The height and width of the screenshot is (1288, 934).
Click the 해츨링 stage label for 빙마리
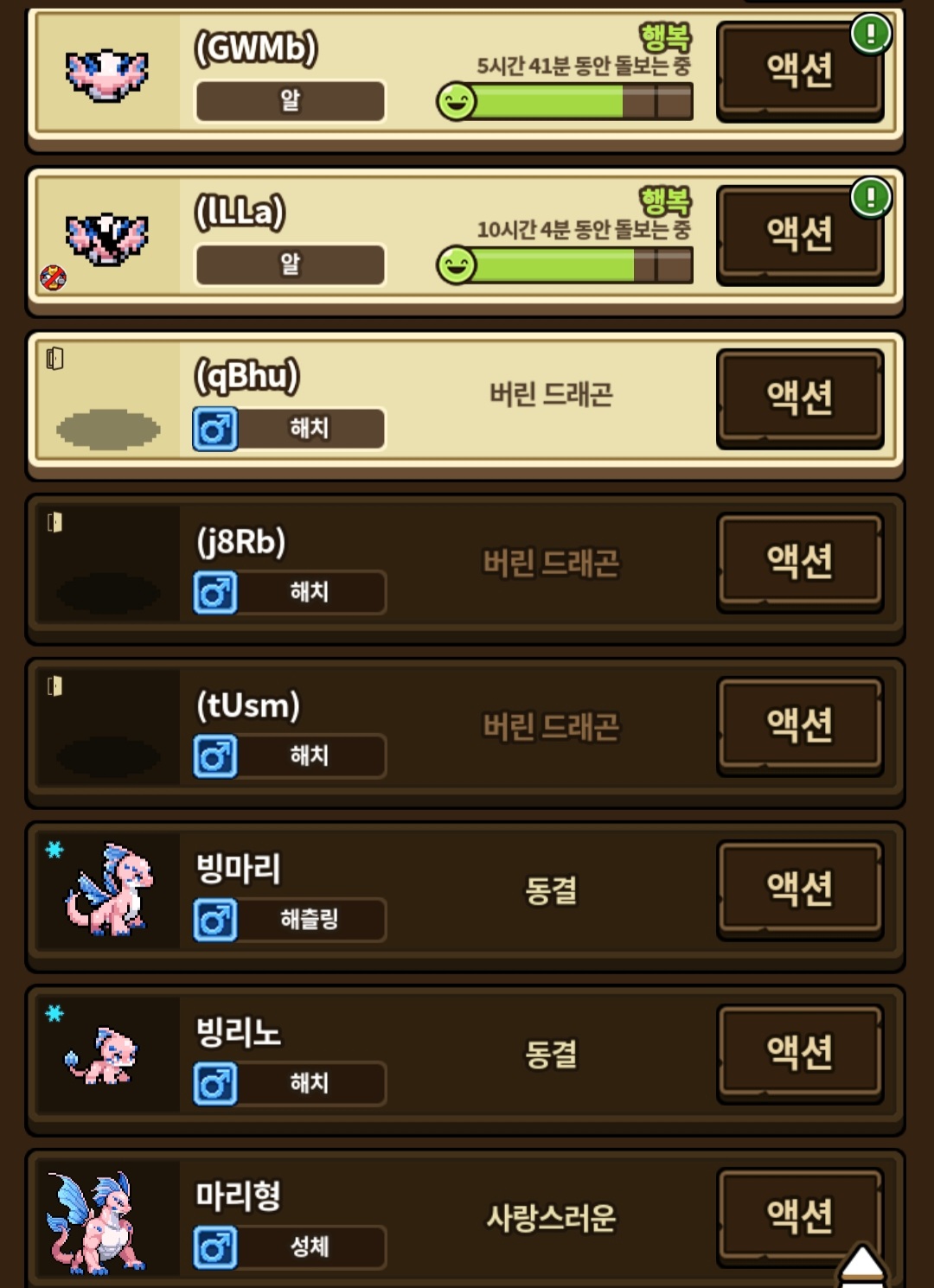pos(310,920)
